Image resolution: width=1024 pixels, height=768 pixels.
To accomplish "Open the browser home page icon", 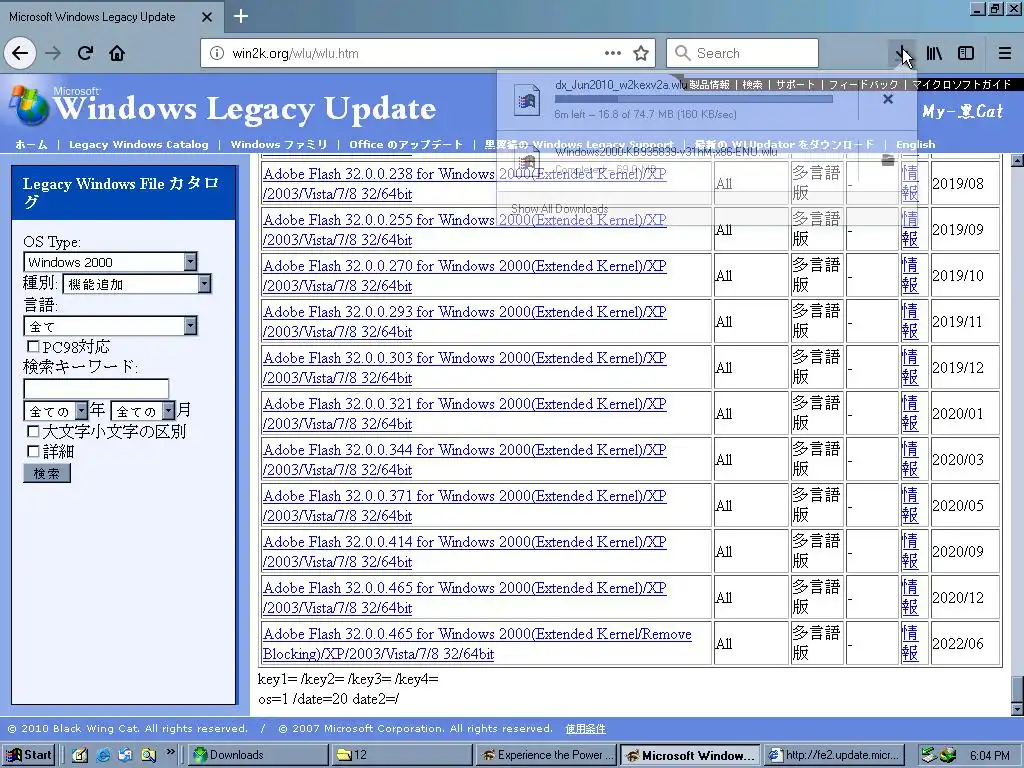I will tap(117, 54).
